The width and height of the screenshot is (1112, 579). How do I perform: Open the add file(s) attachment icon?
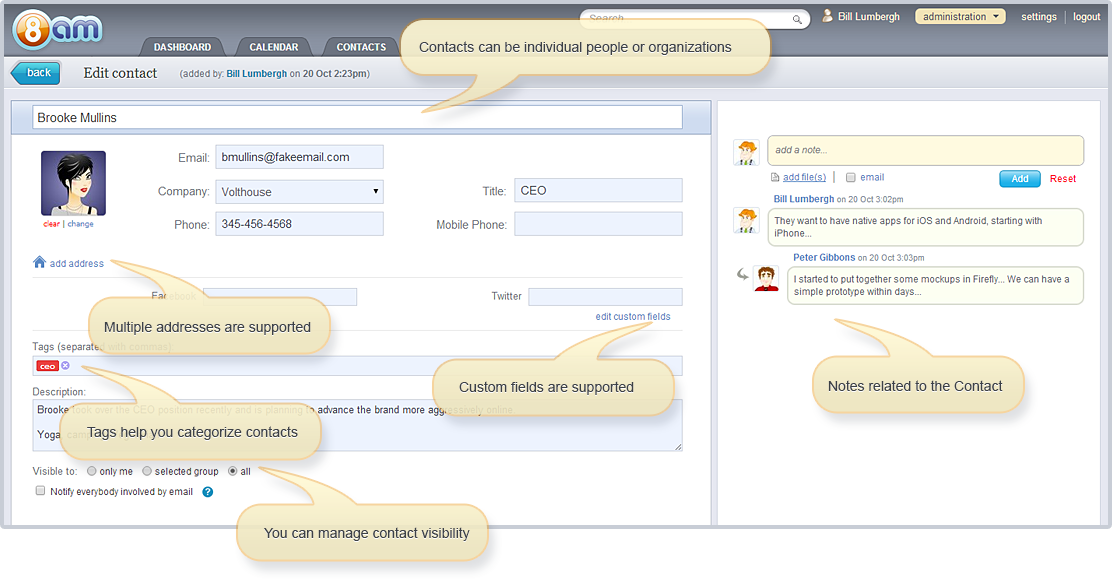click(x=775, y=177)
